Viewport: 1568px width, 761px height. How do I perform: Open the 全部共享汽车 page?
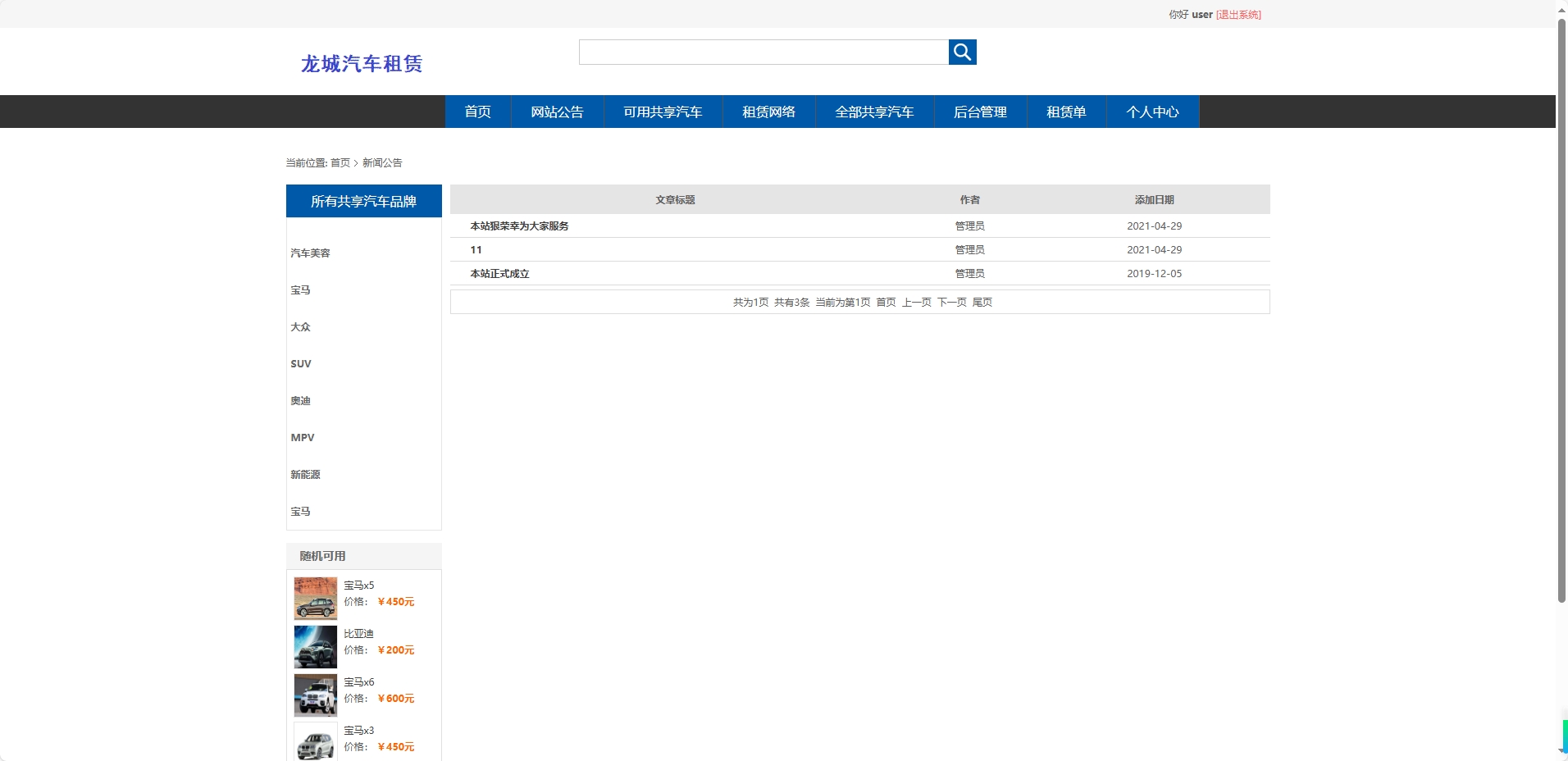[x=874, y=112]
